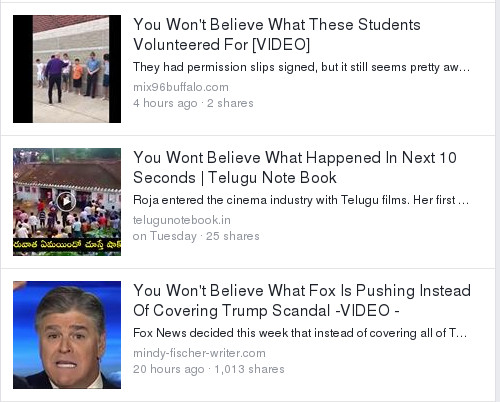This screenshot has height=402, width=500.
Task: Visit mix96buffalo.com source link
Action: [x=181, y=87]
